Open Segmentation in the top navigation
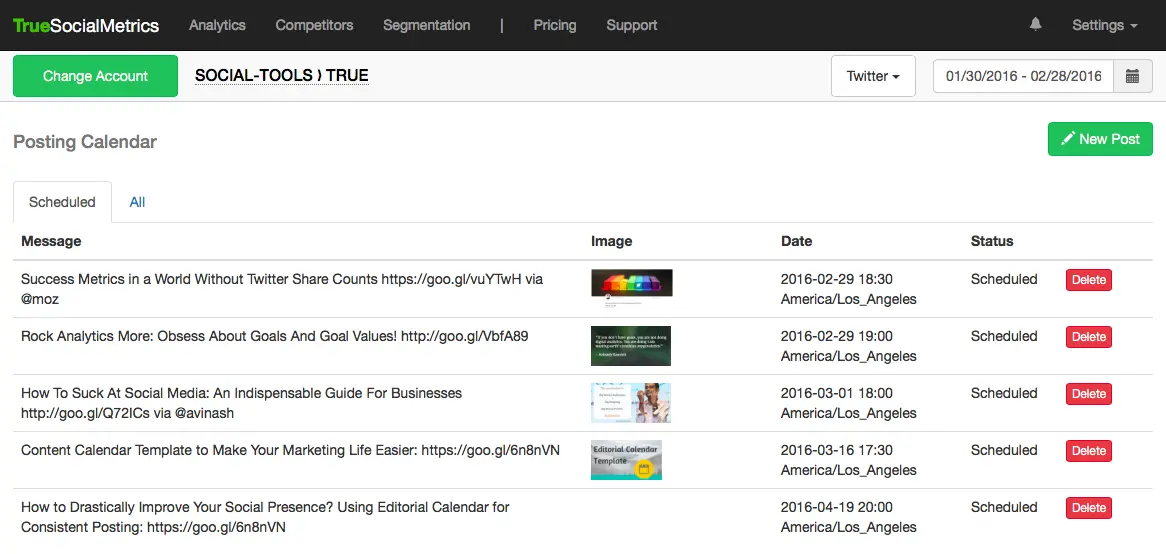The width and height of the screenshot is (1166, 554). (x=426, y=25)
